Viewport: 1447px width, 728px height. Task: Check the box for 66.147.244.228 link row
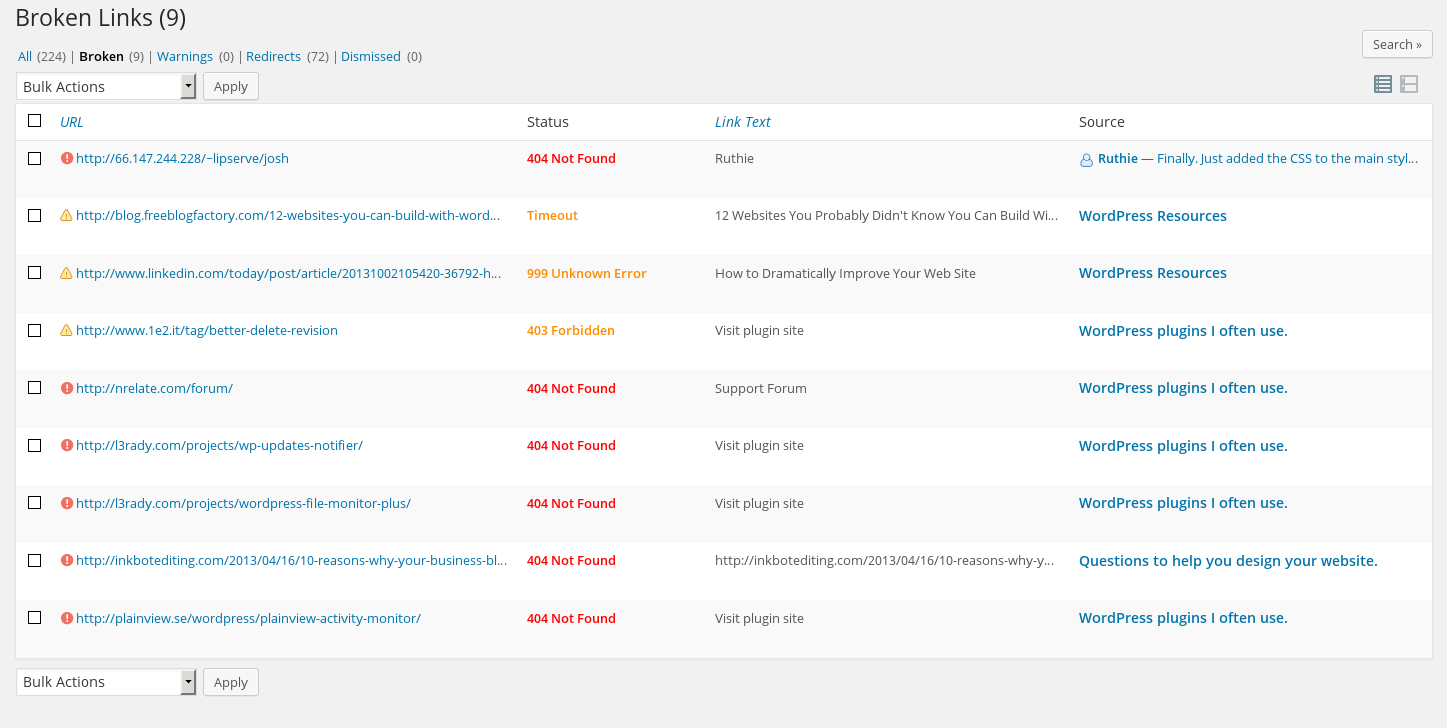coord(35,158)
